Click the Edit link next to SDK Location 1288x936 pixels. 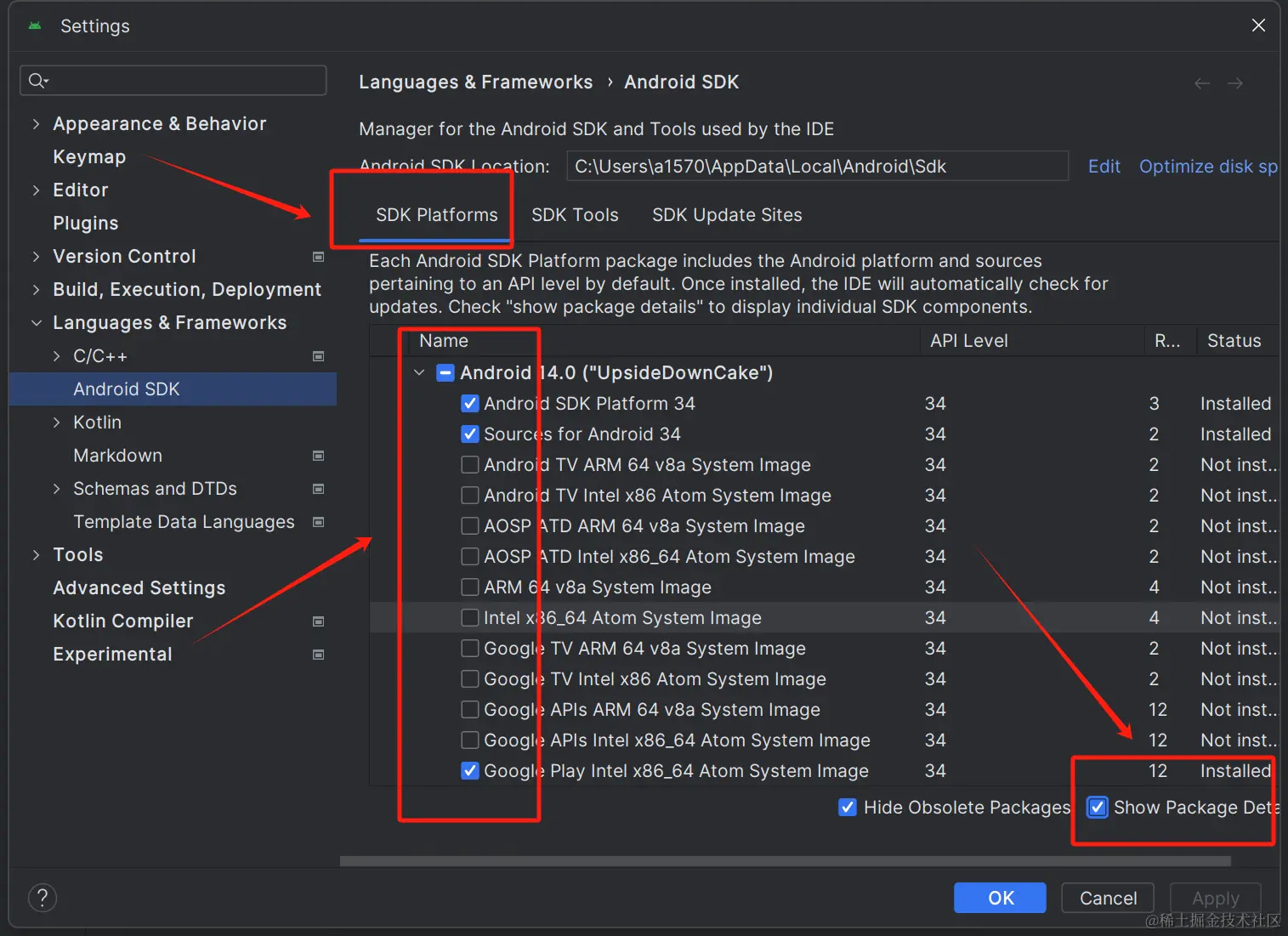point(1104,166)
